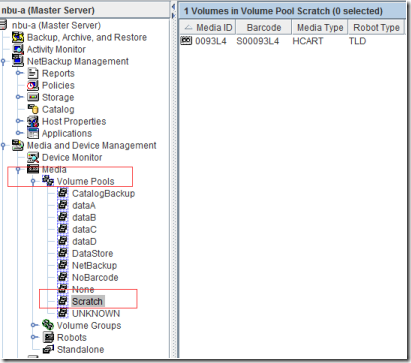
Task: Collapse the Volume Pools node
Action: [x=33, y=181]
